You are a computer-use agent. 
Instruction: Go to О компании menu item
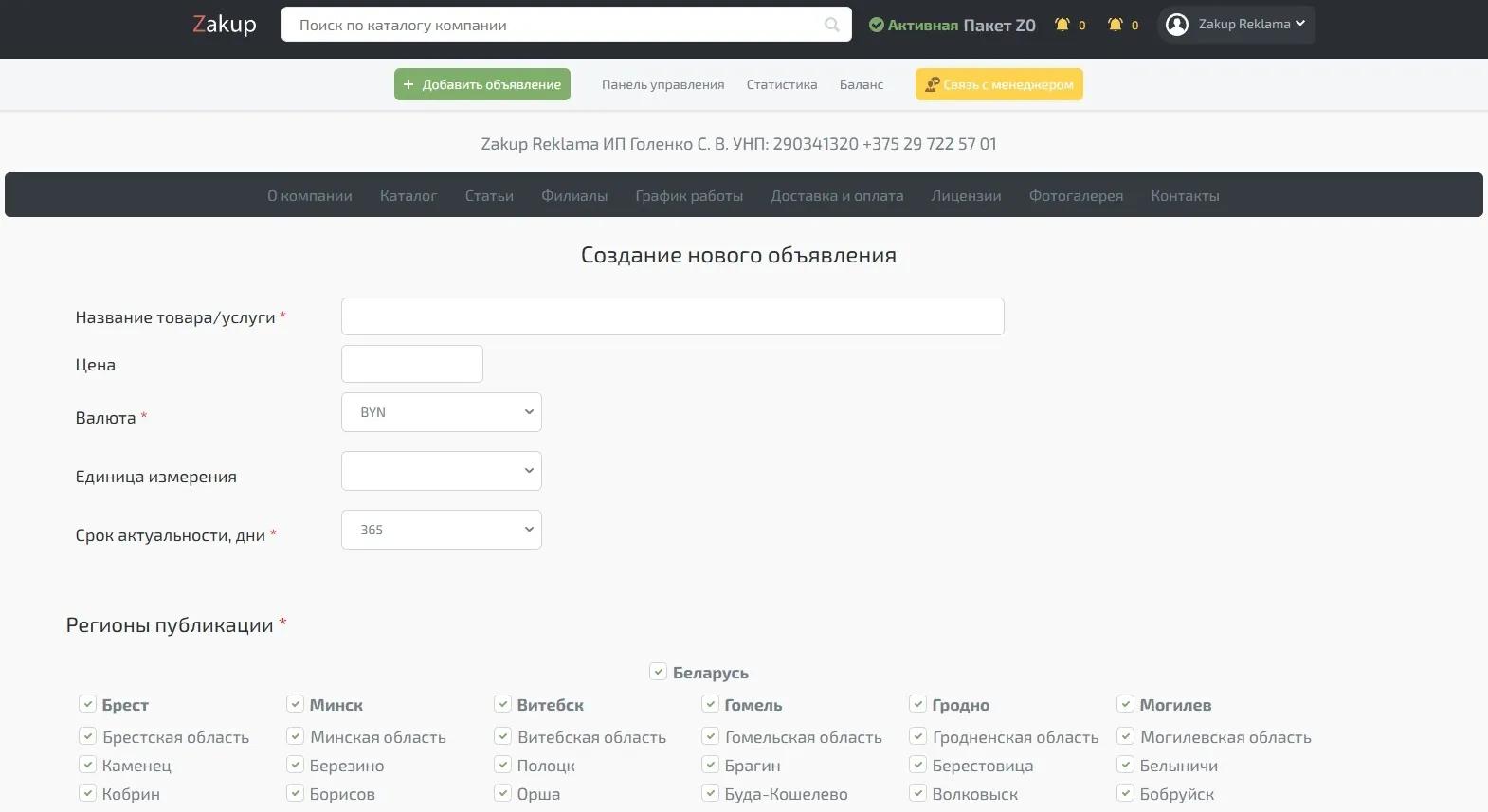[x=310, y=196]
